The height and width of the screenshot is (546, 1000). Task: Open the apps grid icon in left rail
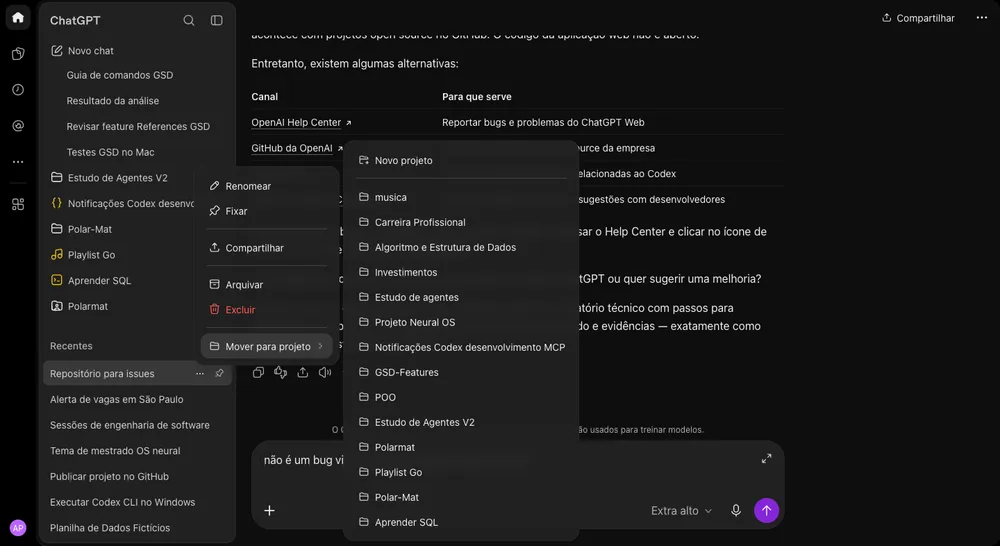[18, 204]
